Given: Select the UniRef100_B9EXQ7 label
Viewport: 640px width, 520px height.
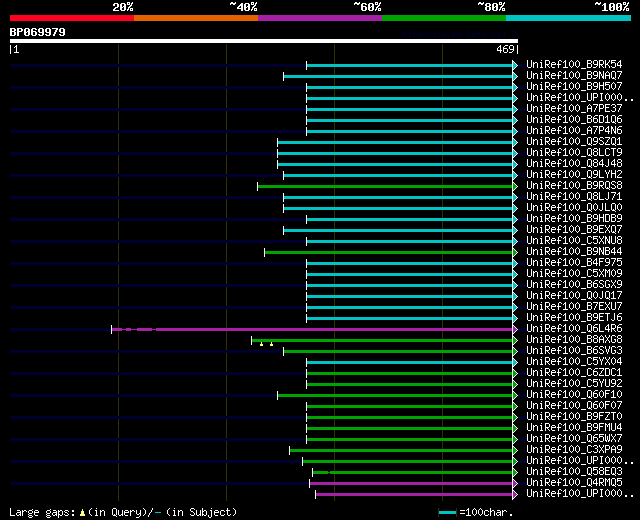Looking at the screenshot, I should coord(574,230).
